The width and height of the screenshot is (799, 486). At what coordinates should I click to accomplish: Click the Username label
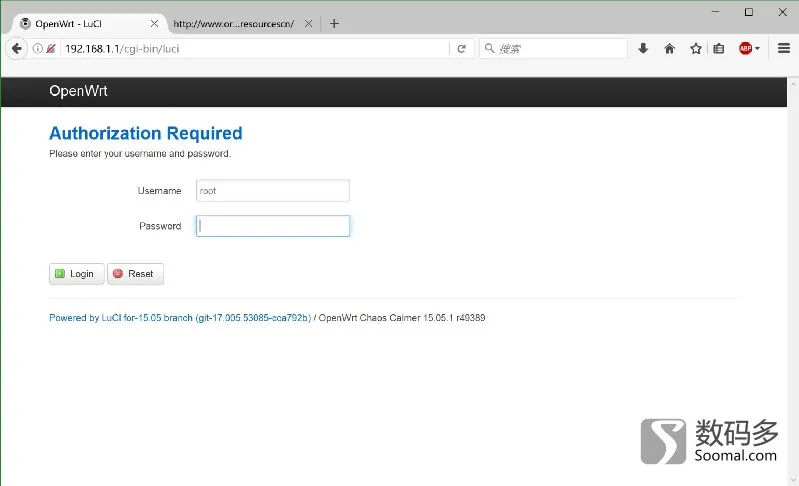159,191
